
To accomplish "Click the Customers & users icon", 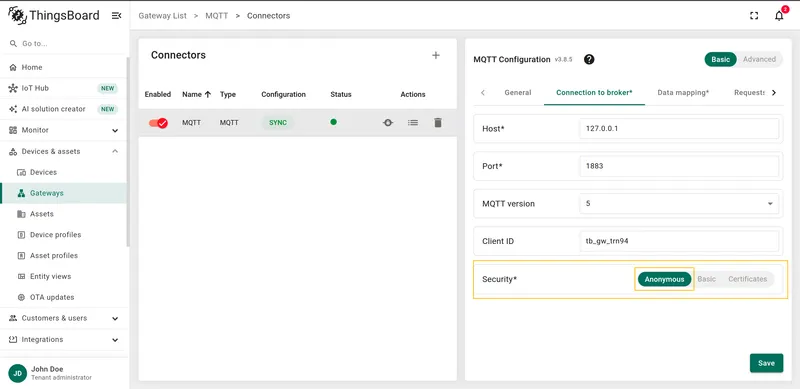I will pos(13,318).
